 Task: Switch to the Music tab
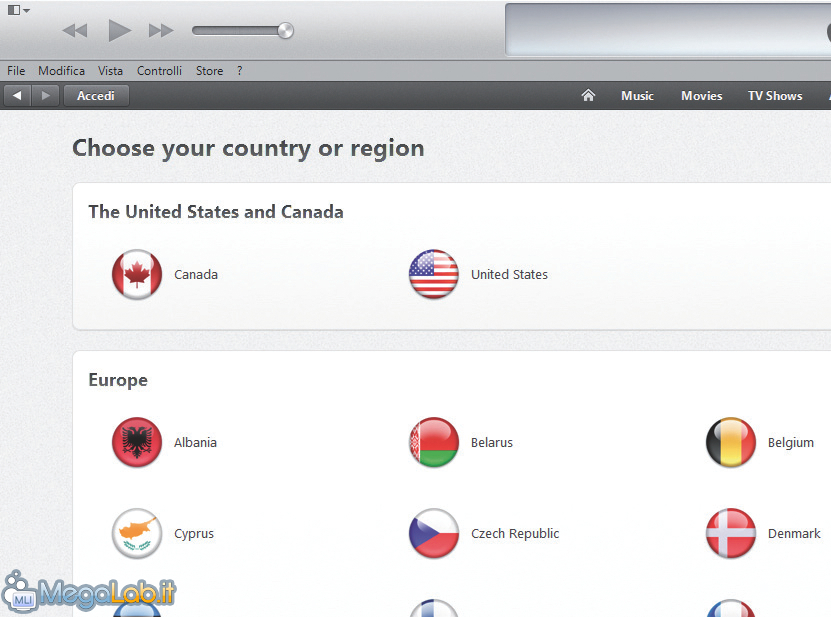coord(637,96)
